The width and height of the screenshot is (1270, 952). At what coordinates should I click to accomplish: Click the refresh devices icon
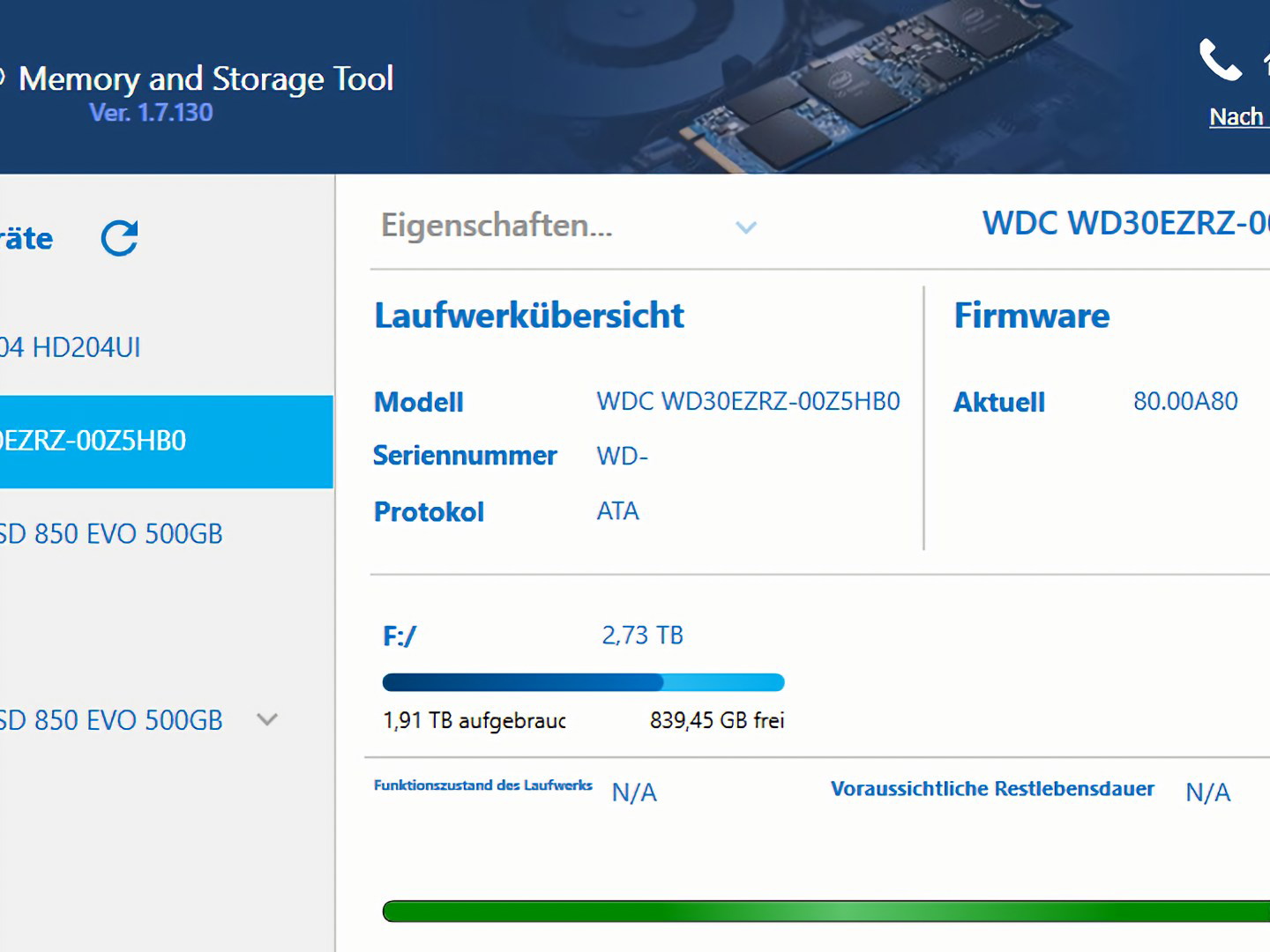pos(119,238)
